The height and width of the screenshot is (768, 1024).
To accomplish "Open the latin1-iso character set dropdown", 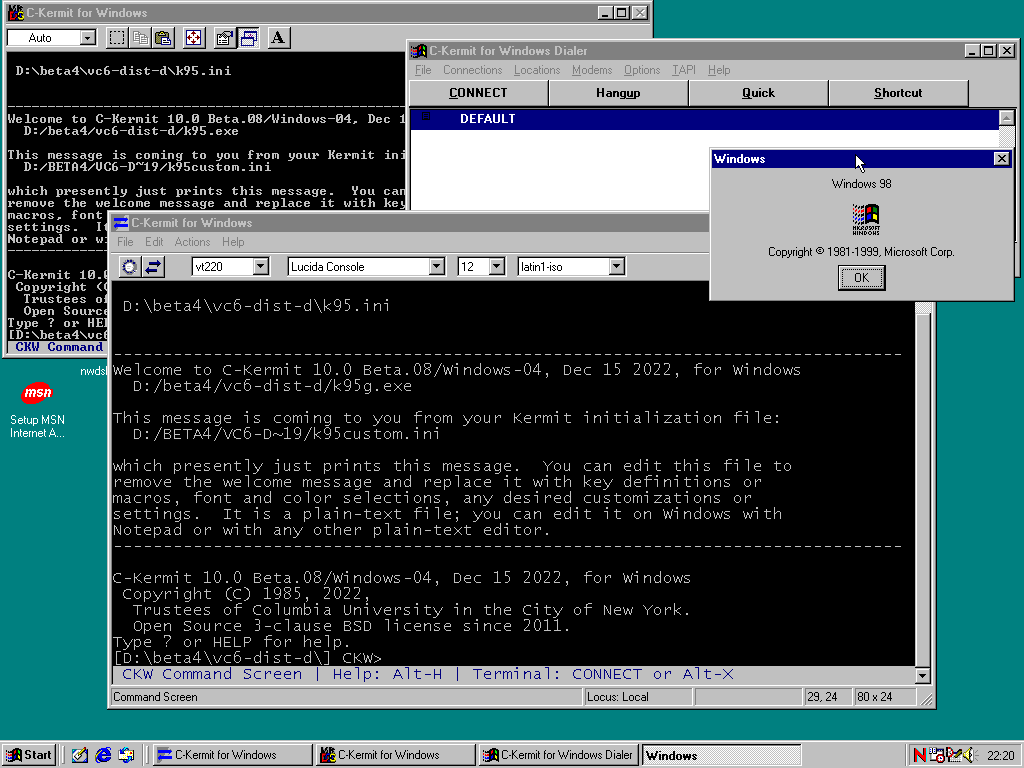I will point(616,266).
